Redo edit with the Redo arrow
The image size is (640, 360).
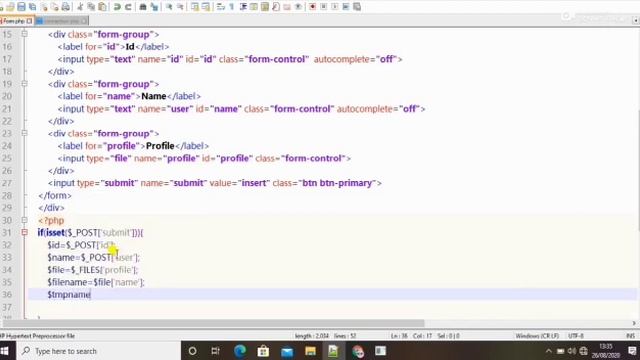coord(128,7)
